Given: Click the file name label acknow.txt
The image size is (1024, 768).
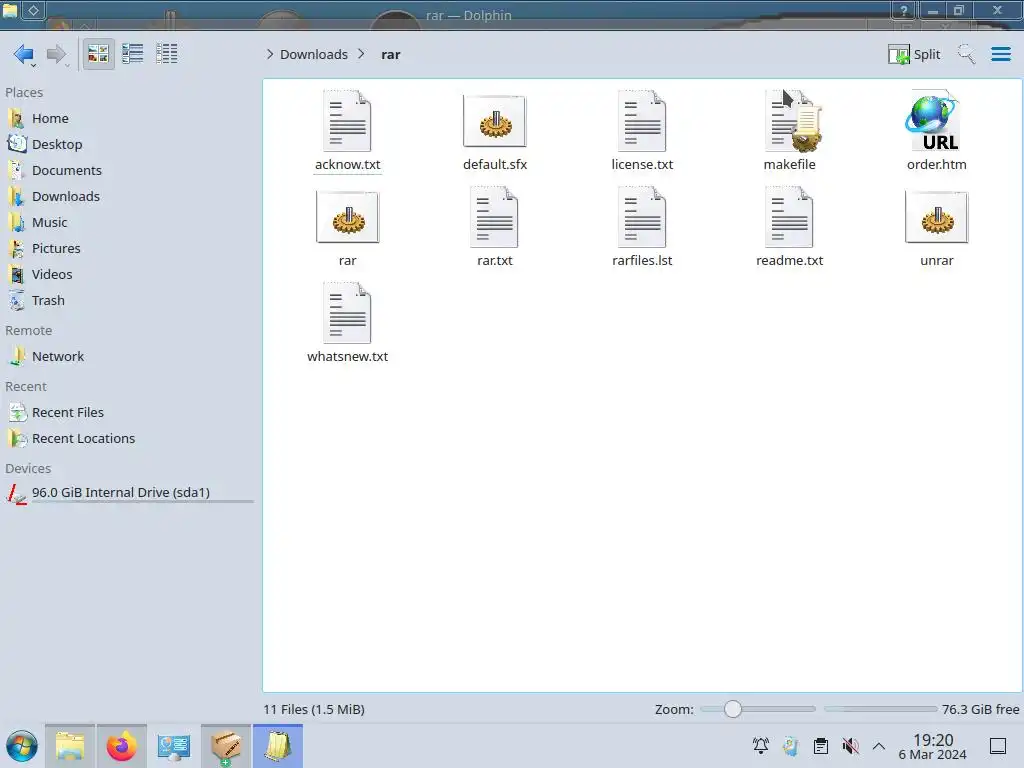Looking at the screenshot, I should coord(347,165).
